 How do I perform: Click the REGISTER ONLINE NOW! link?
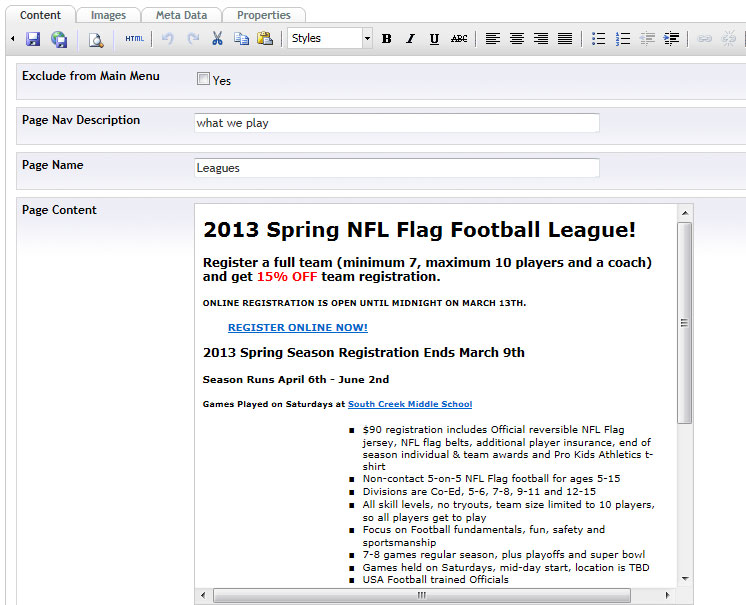[298, 328]
